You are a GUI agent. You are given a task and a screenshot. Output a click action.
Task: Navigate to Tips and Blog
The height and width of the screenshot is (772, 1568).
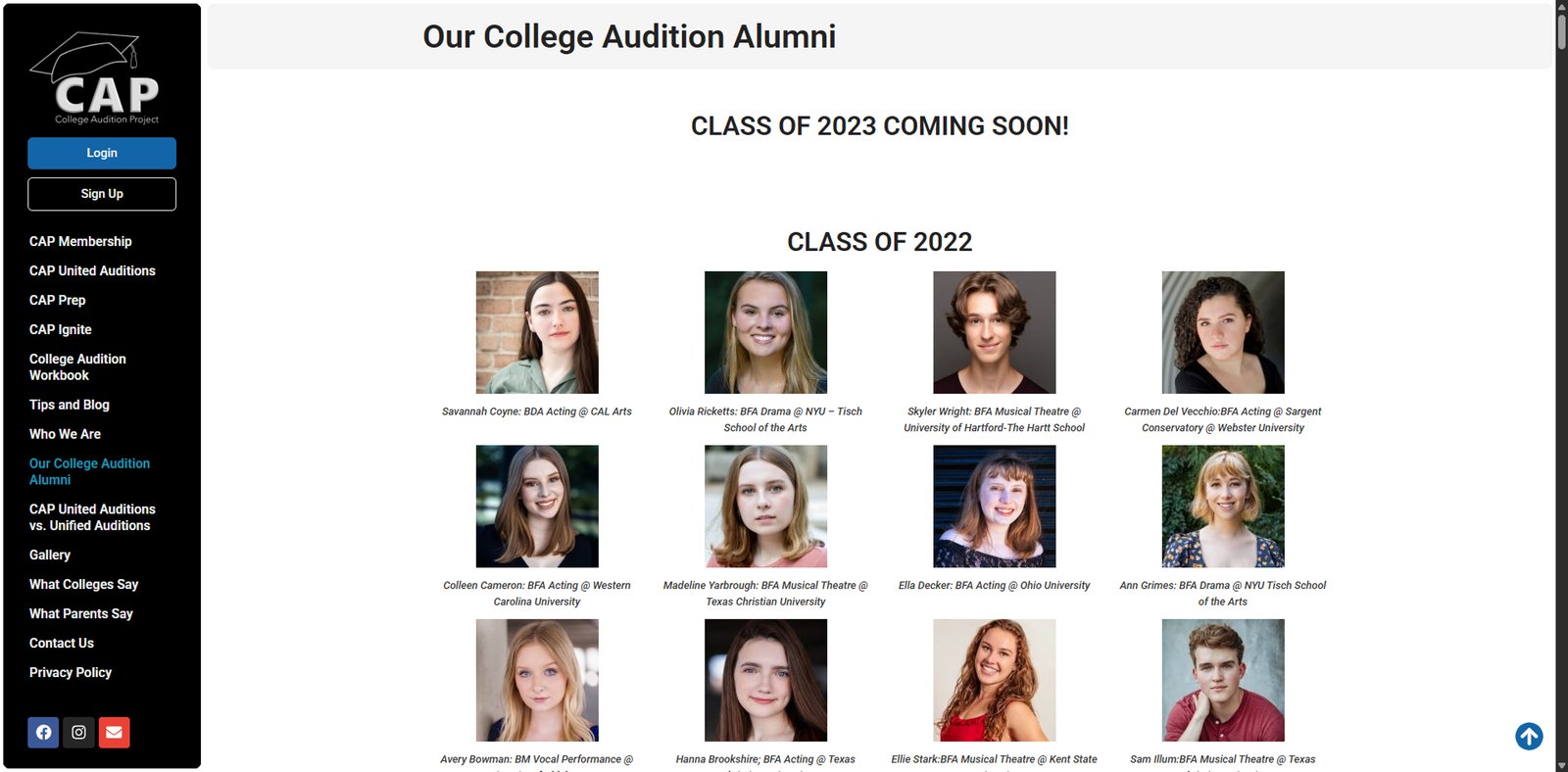point(70,405)
